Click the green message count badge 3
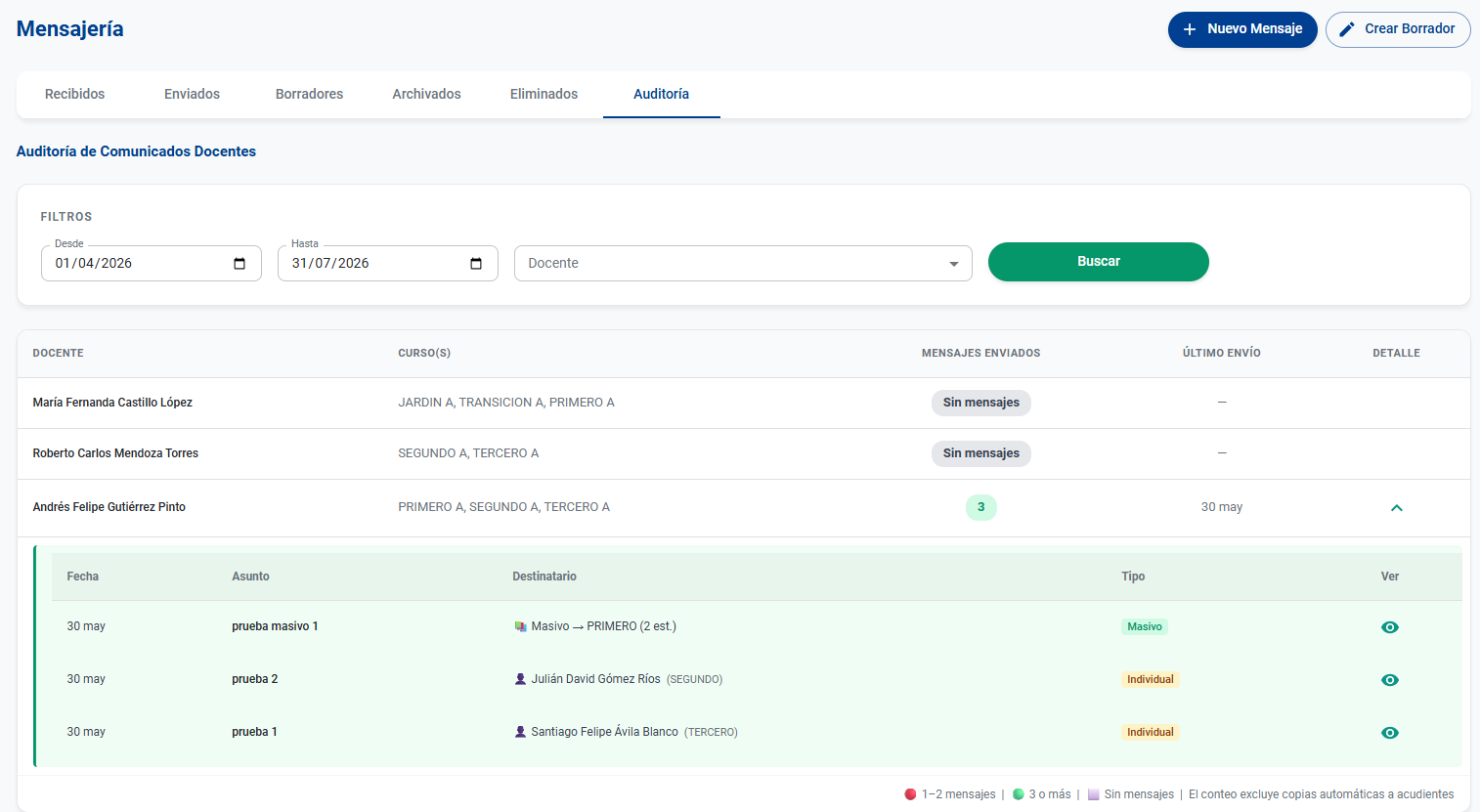This screenshot has width=1480, height=812. pyautogui.click(x=980, y=507)
